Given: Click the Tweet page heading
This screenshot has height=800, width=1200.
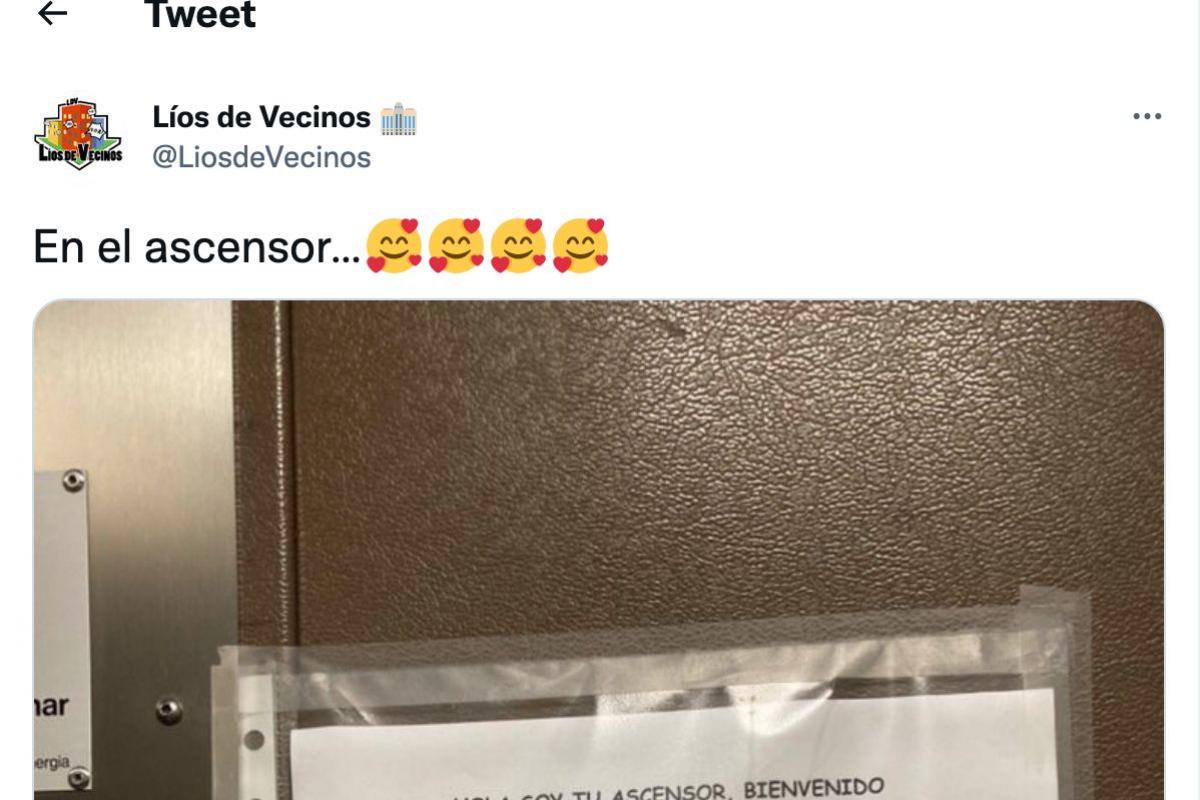Looking at the screenshot, I should [201, 14].
